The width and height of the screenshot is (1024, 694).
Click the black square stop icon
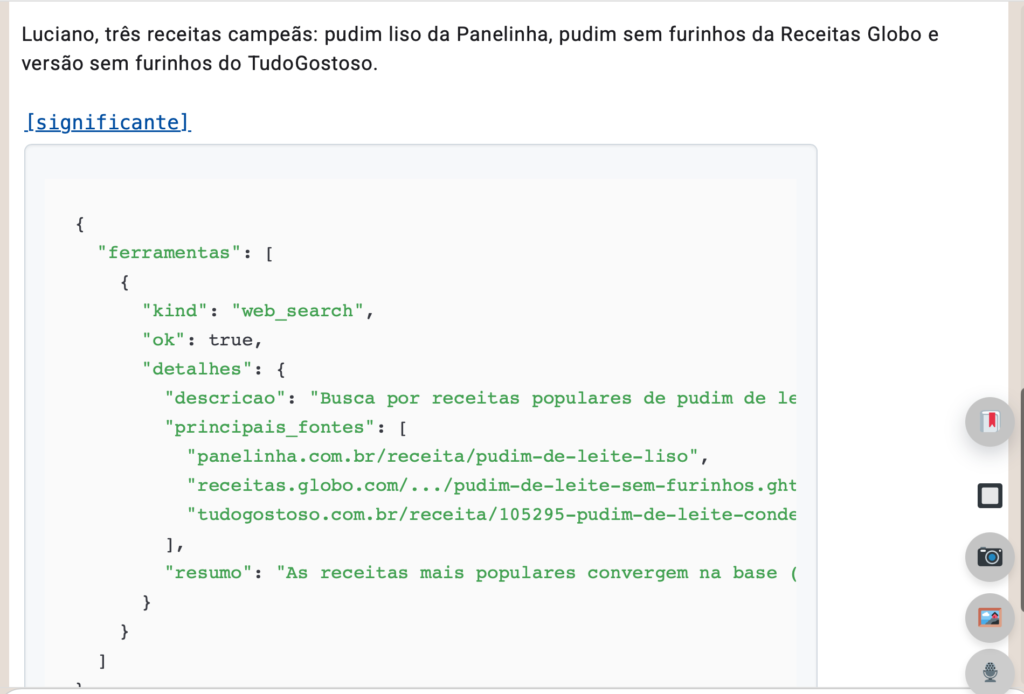pos(989,495)
